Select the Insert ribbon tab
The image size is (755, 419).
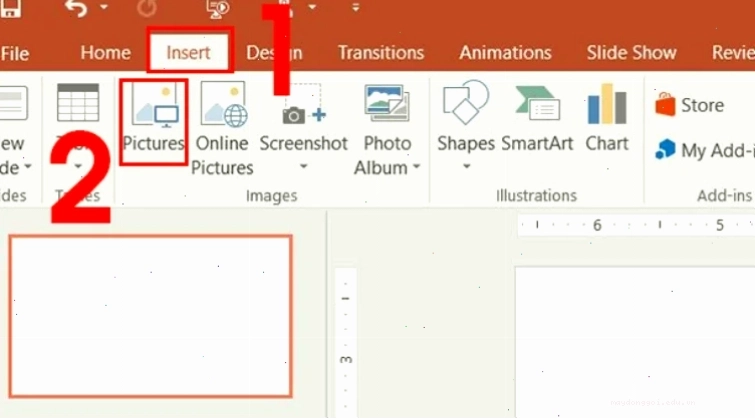tap(188, 52)
